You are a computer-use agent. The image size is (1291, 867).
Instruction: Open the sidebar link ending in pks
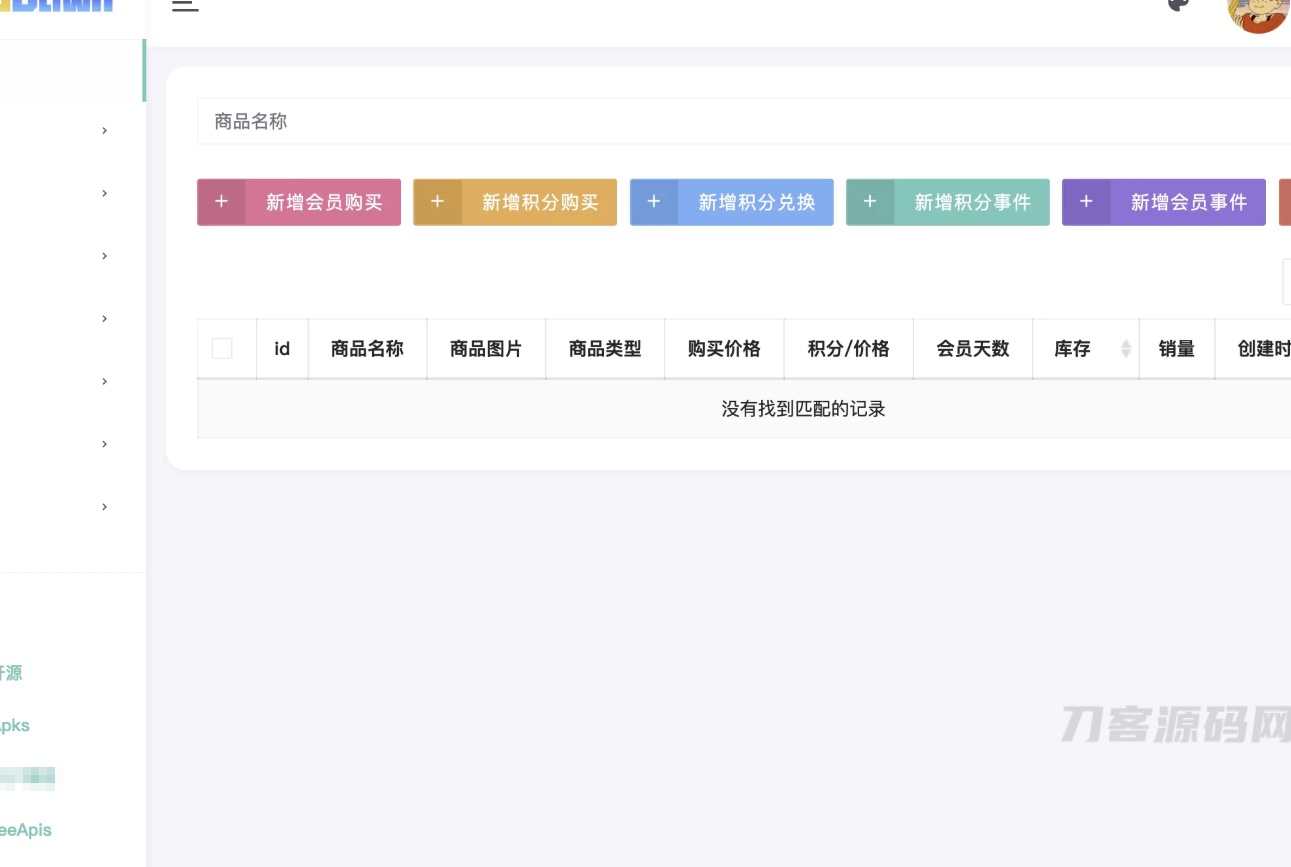coord(14,726)
